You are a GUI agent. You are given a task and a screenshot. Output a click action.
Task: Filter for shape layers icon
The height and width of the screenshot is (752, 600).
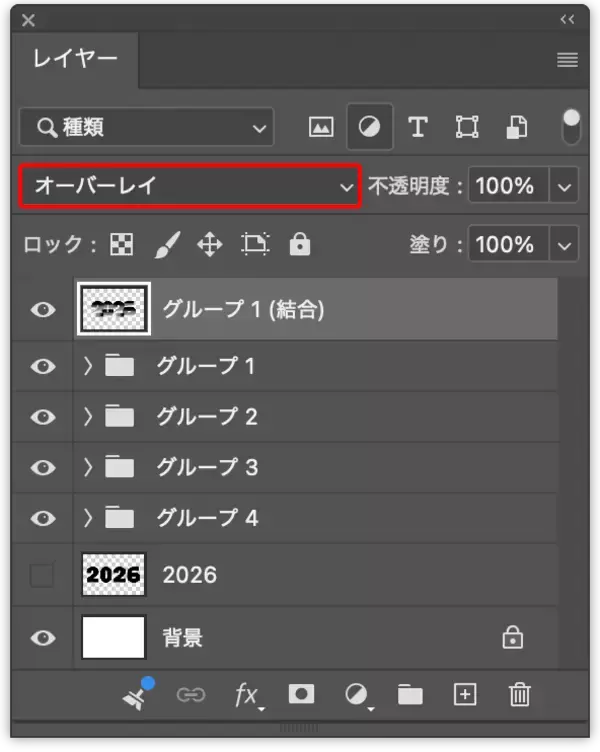click(x=467, y=127)
